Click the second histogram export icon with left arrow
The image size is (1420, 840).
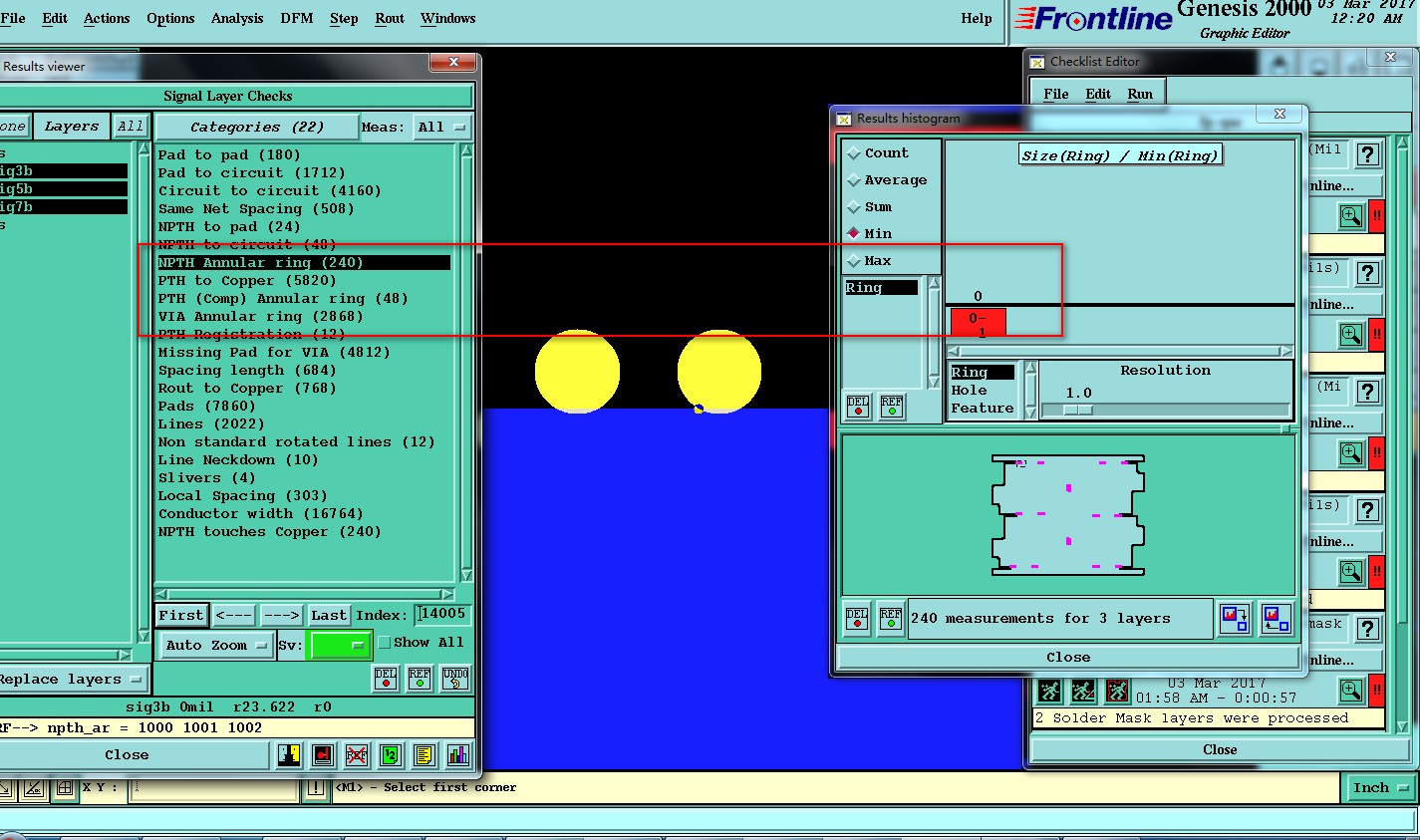point(1277,619)
